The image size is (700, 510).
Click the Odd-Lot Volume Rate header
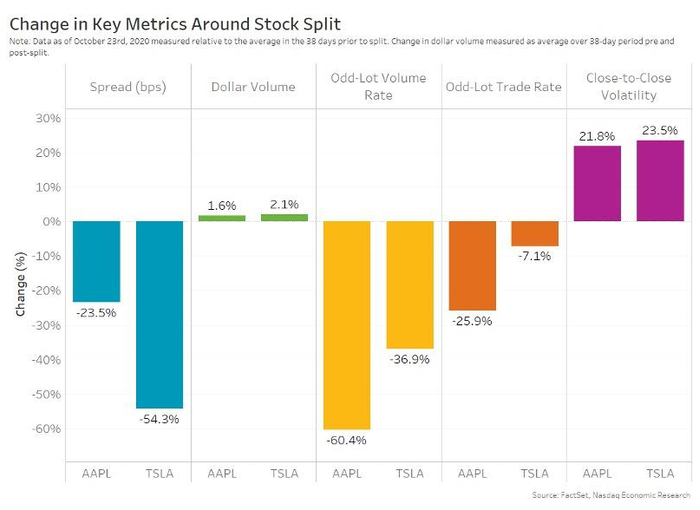coord(378,87)
